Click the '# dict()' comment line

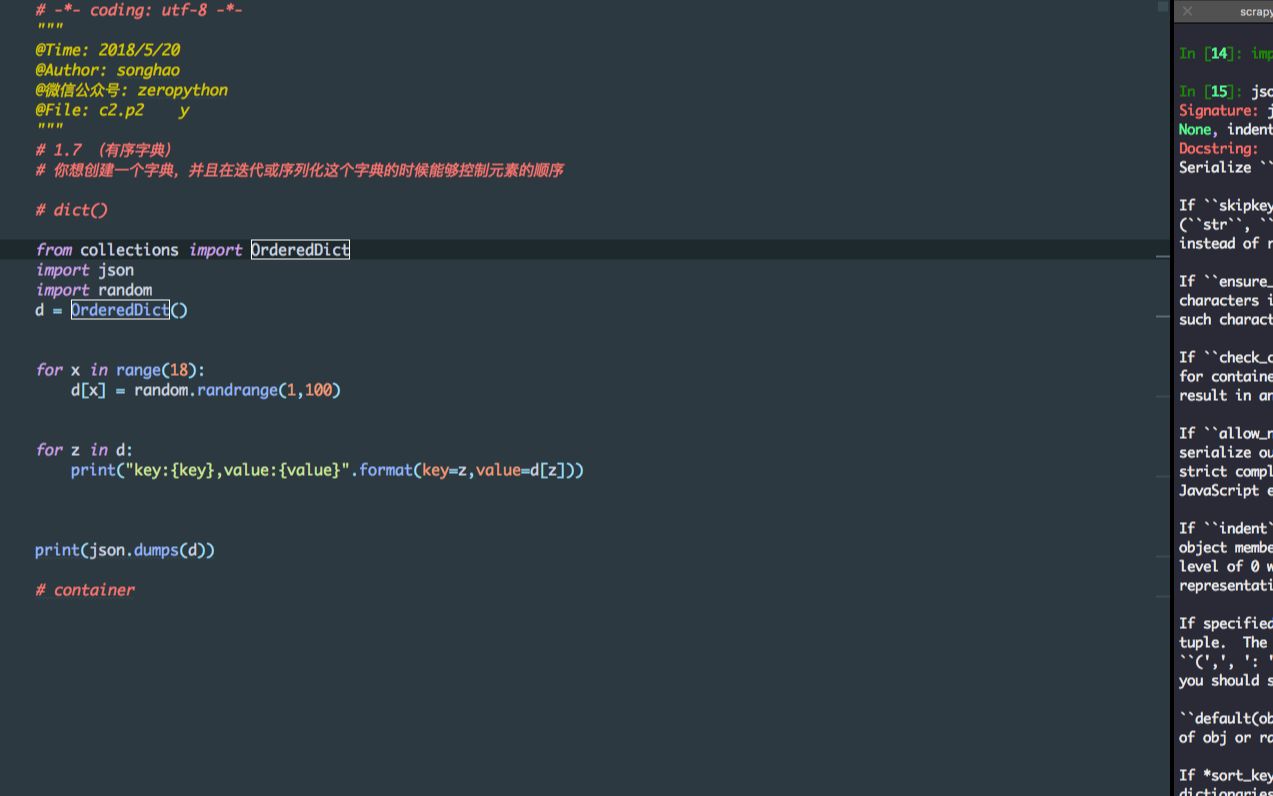[71, 210]
